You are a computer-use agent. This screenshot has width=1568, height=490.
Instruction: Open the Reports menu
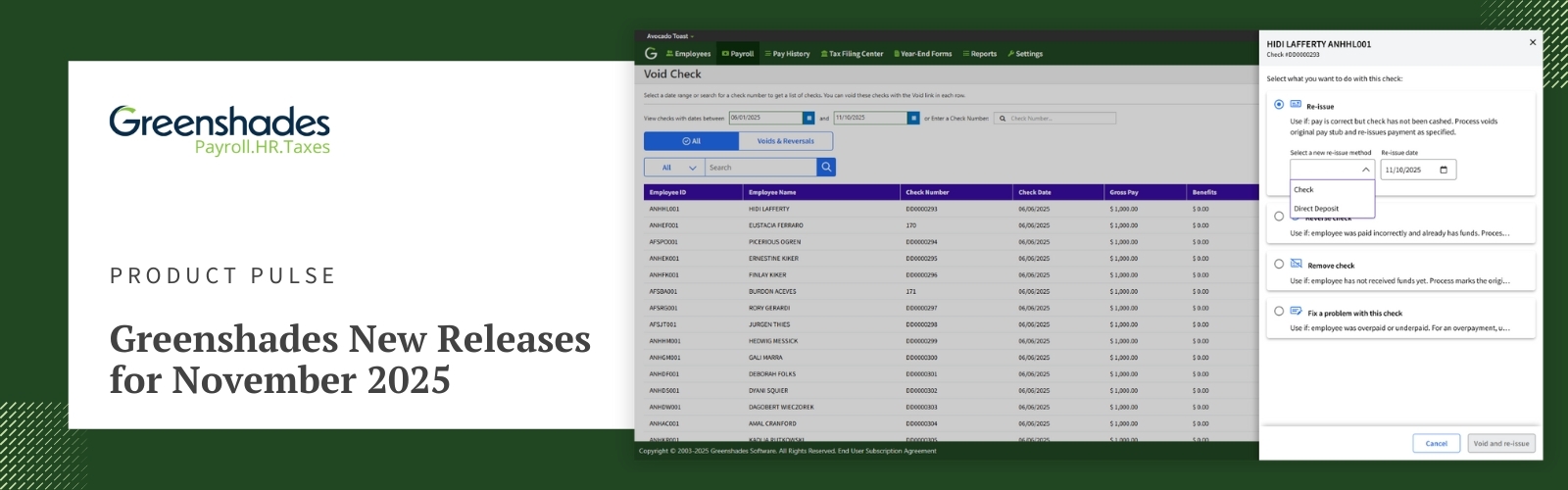coord(980,54)
